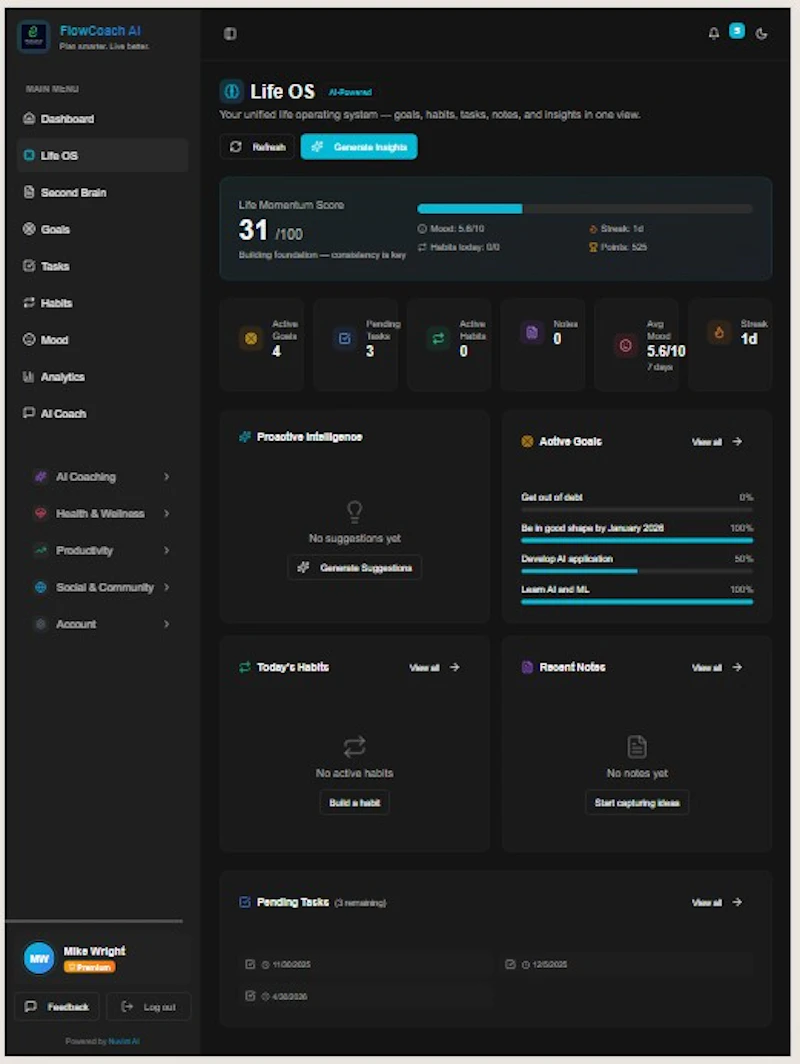800x1064 pixels.
Task: Click the Life Momentum Score progress bar
Action: [x=585, y=209]
